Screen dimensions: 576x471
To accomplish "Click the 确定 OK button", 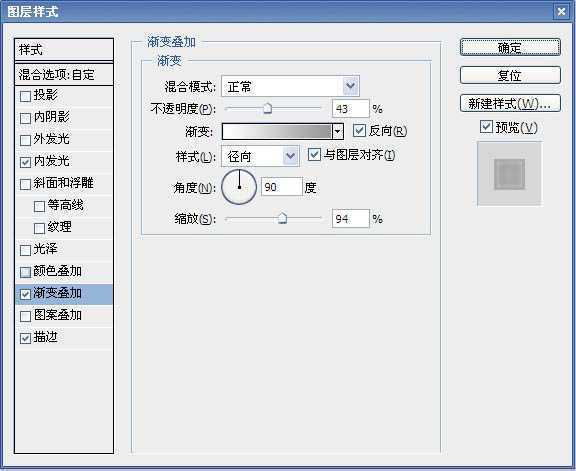I will click(510, 47).
